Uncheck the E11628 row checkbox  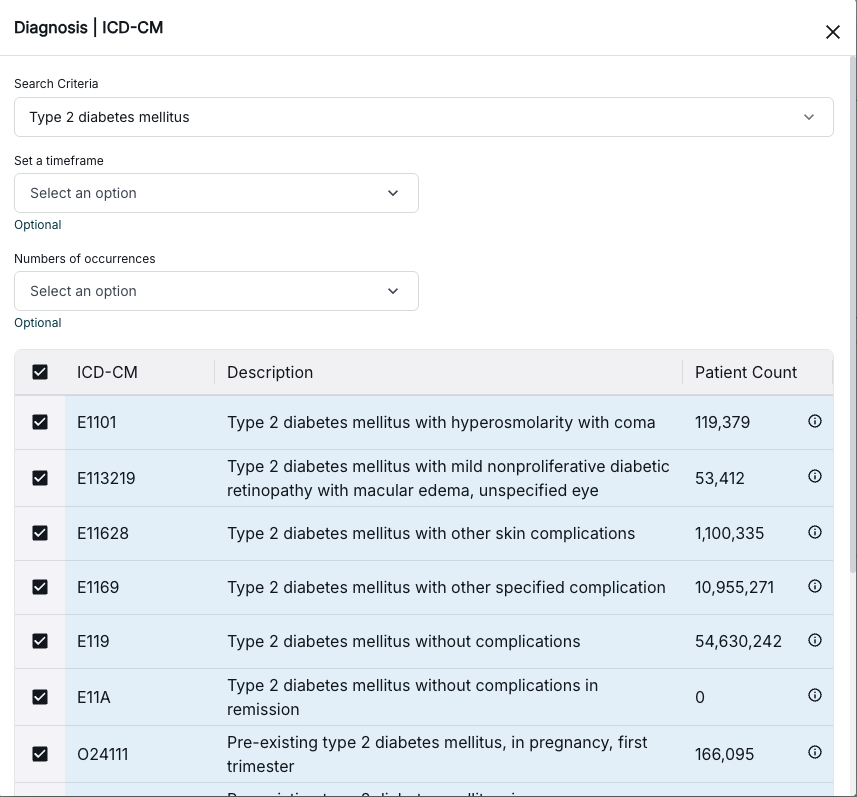[x=40, y=533]
